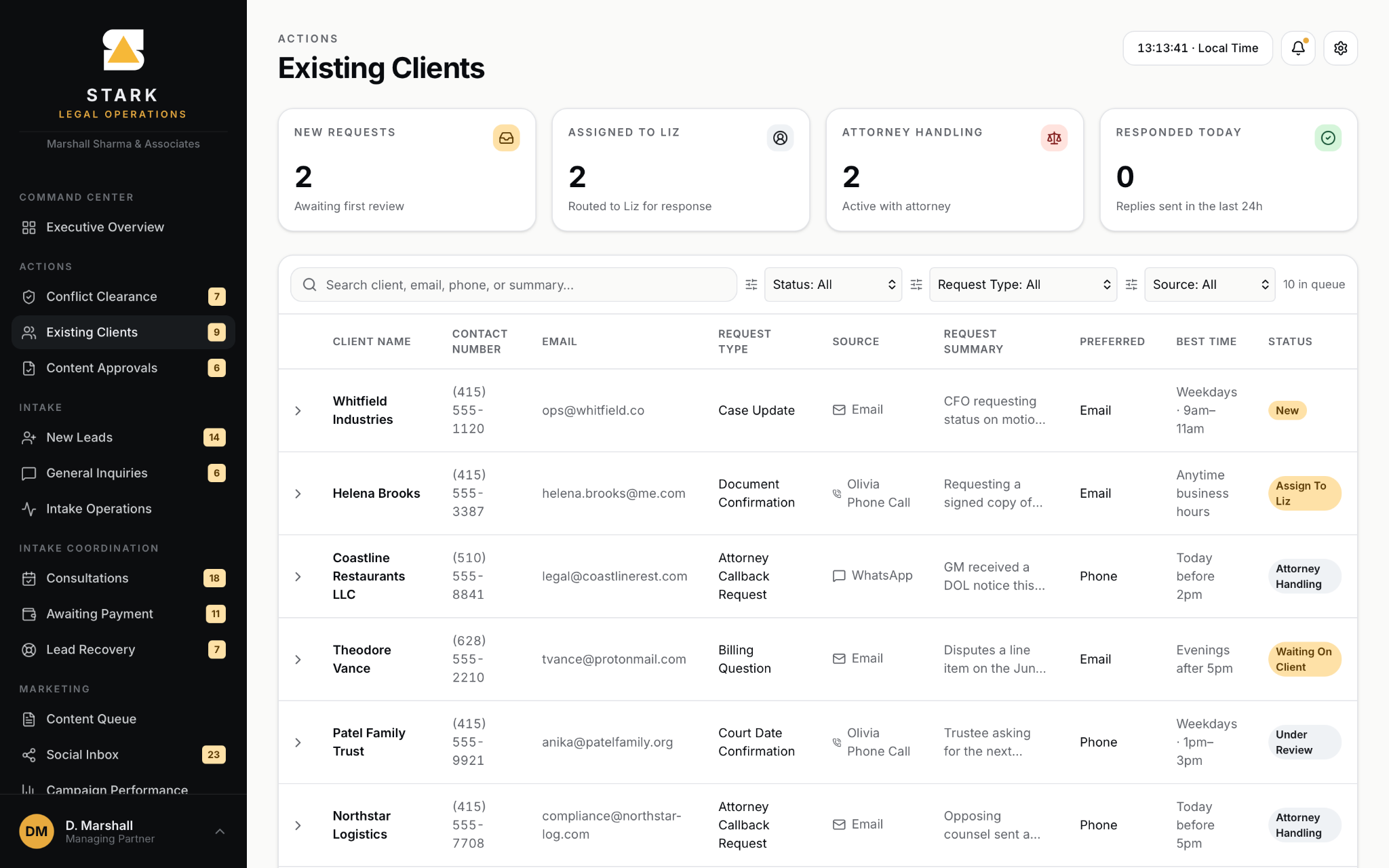Click the Intake Operations pulse icon
Image resolution: width=1389 pixels, height=868 pixels.
click(x=28, y=509)
